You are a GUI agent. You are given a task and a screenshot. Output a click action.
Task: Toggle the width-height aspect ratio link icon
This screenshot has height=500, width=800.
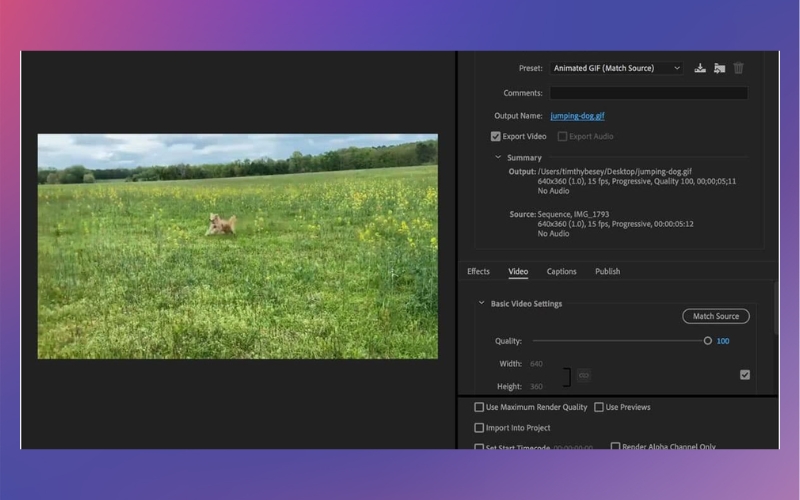pyautogui.click(x=584, y=375)
